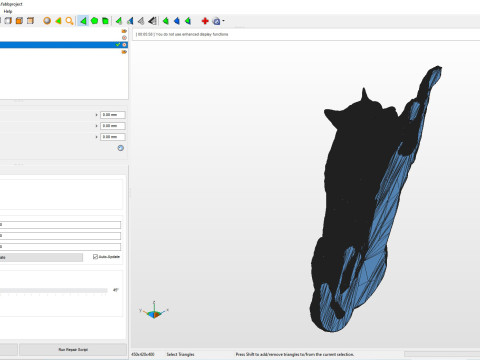The height and width of the screenshot is (360, 480).
Task: Click the orange triangle toolbar icon
Action: click(58, 21)
